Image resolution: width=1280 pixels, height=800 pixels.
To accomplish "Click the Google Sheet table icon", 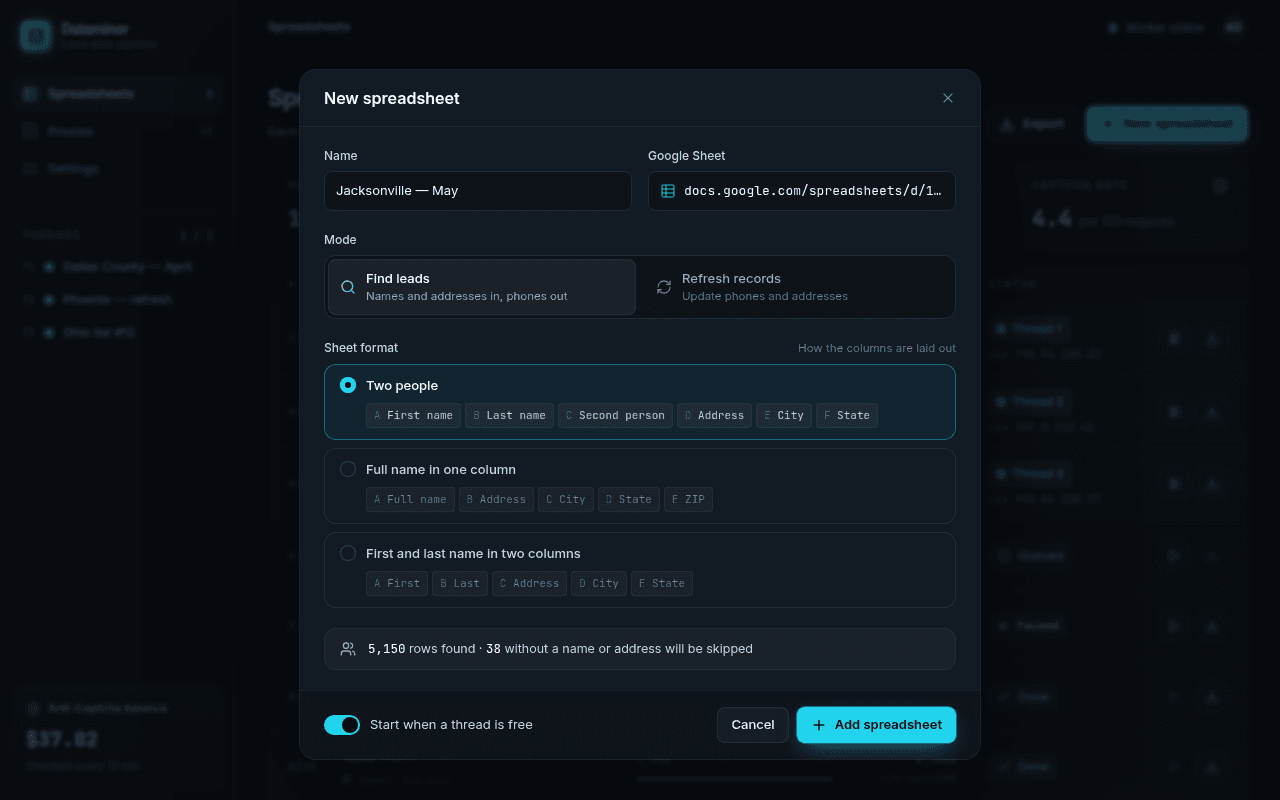I will [668, 191].
